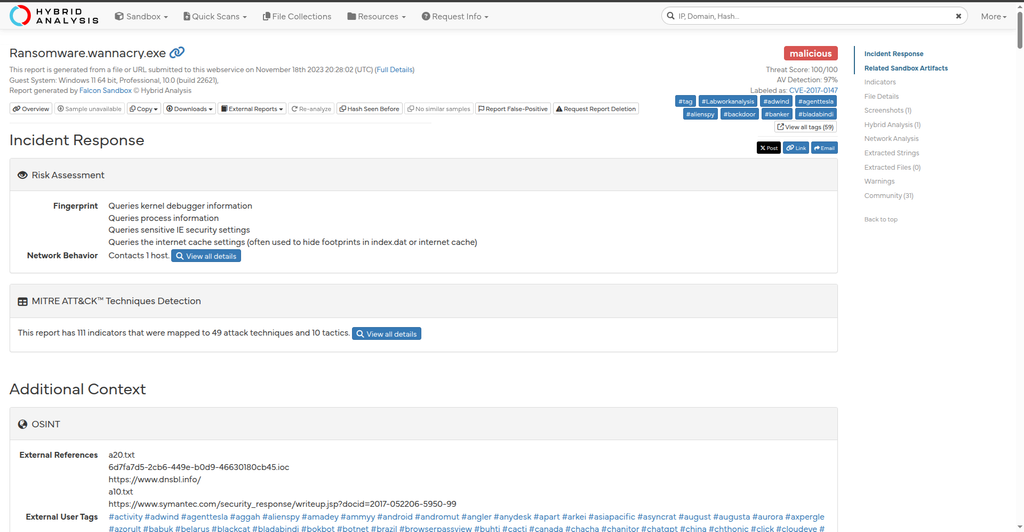Open the CVE-2017-0147 label link
This screenshot has width=1024, height=532.
pyautogui.click(x=813, y=91)
